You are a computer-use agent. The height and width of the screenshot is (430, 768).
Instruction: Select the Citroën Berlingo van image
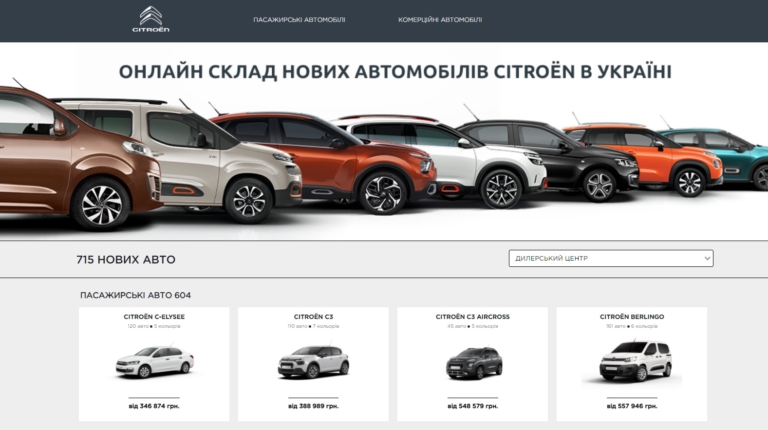click(x=635, y=361)
